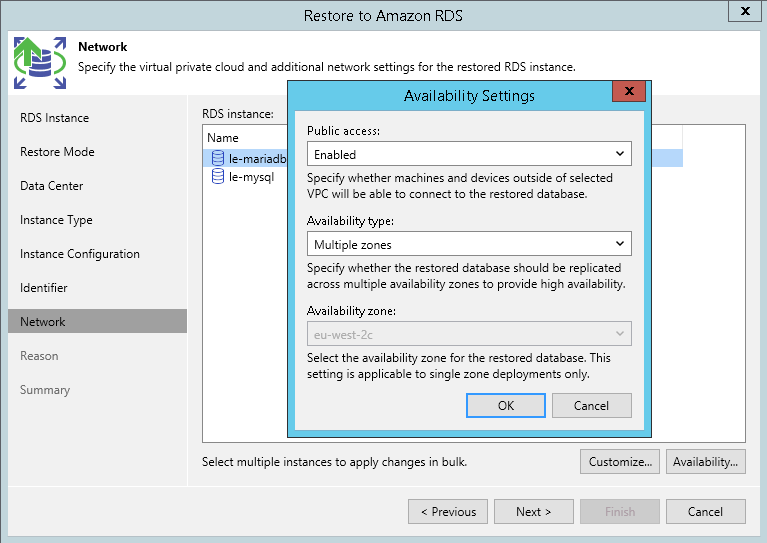Image resolution: width=767 pixels, height=543 pixels.
Task: Go to the Identifier step
Action: tap(44, 288)
